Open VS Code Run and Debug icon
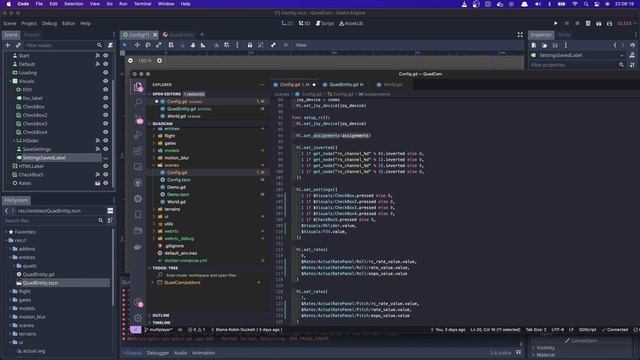This screenshot has width=640, height=360. click(x=138, y=135)
